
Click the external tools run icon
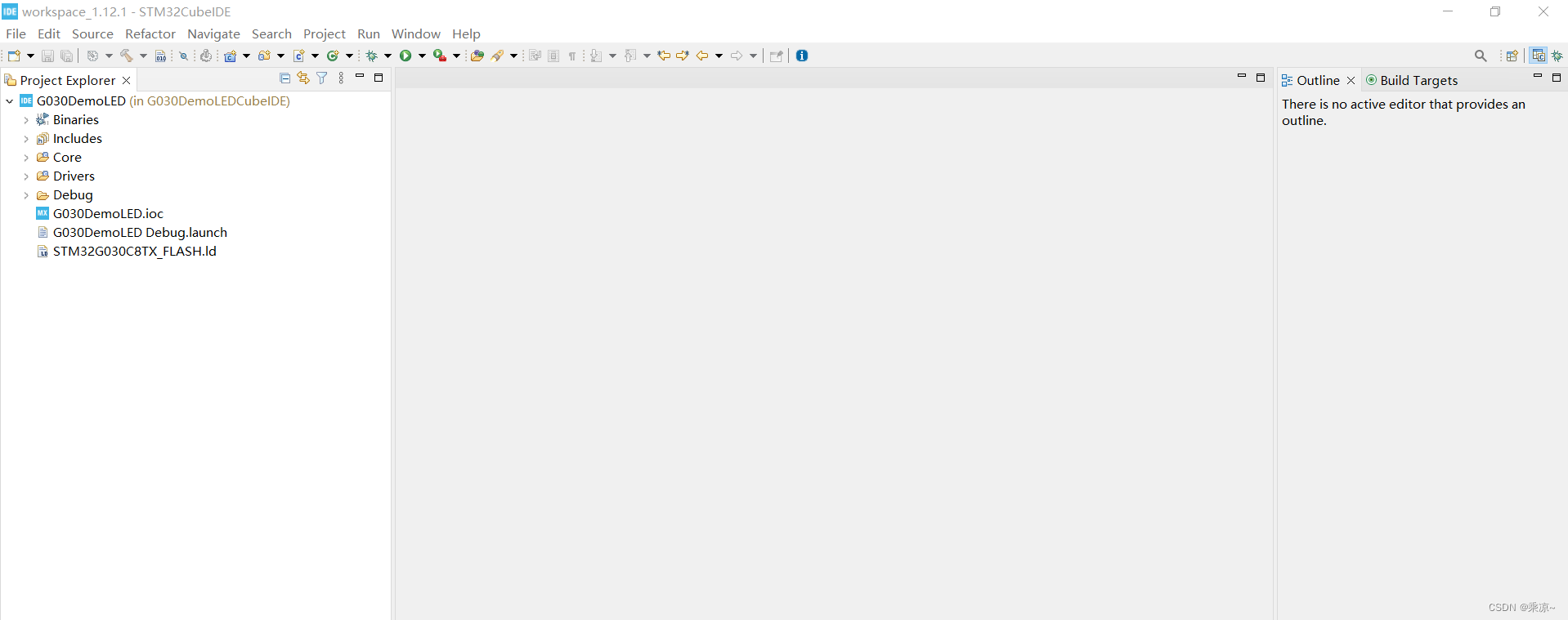(x=440, y=56)
